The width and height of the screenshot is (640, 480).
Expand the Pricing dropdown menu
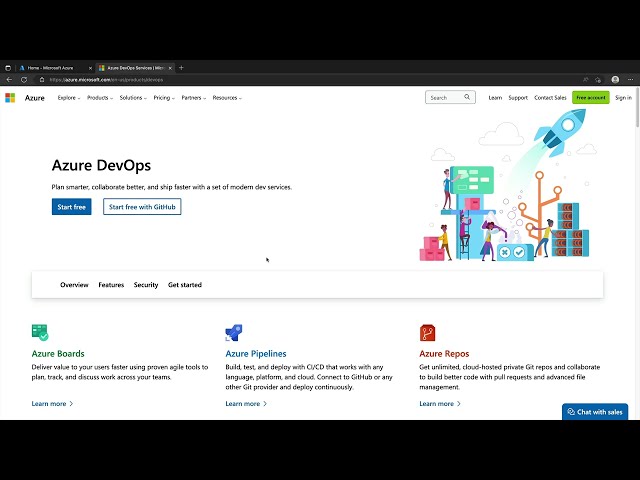(164, 98)
